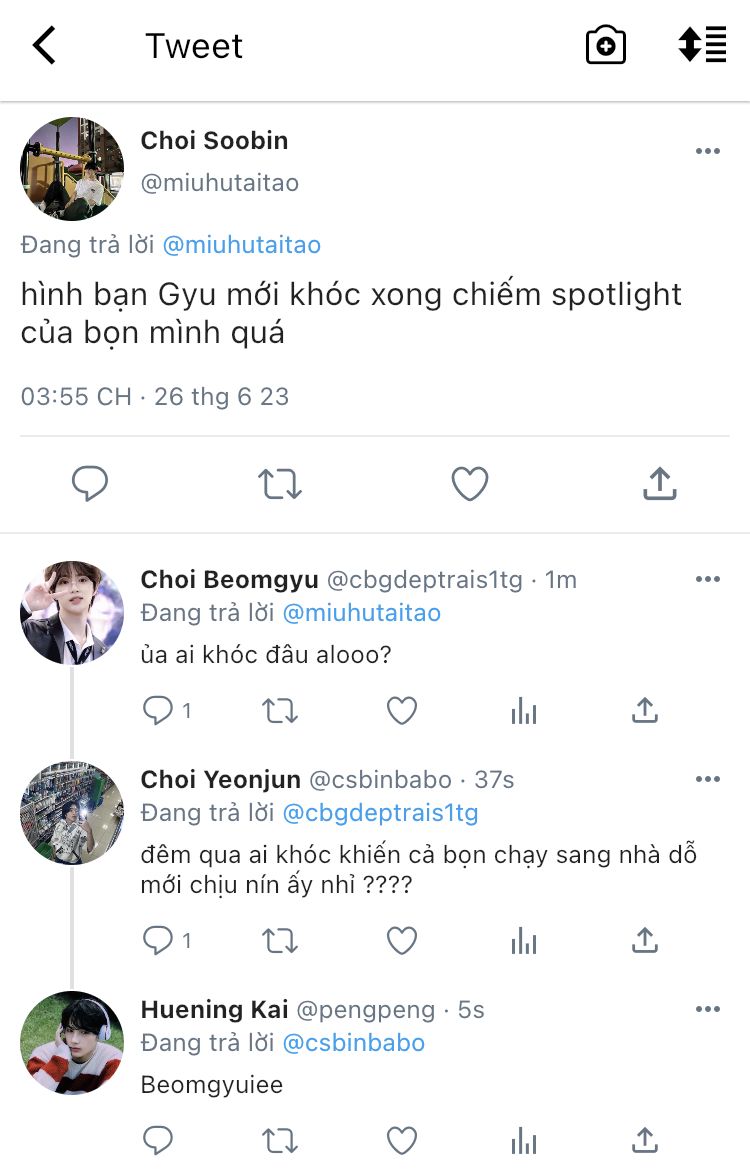Go back using the top-left arrow
750x1170 pixels.
click(44, 46)
